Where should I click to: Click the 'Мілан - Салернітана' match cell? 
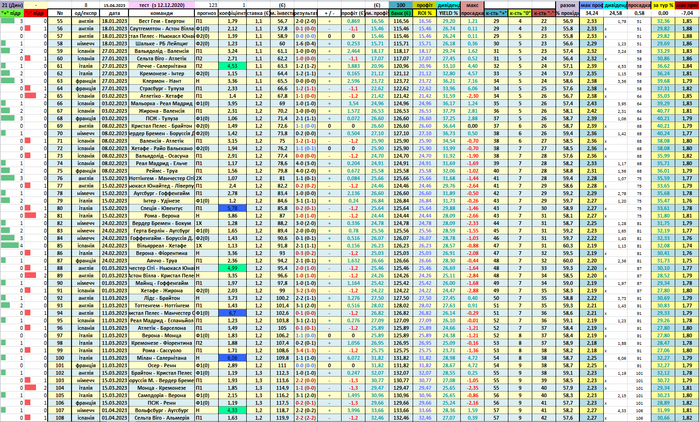(162, 358)
